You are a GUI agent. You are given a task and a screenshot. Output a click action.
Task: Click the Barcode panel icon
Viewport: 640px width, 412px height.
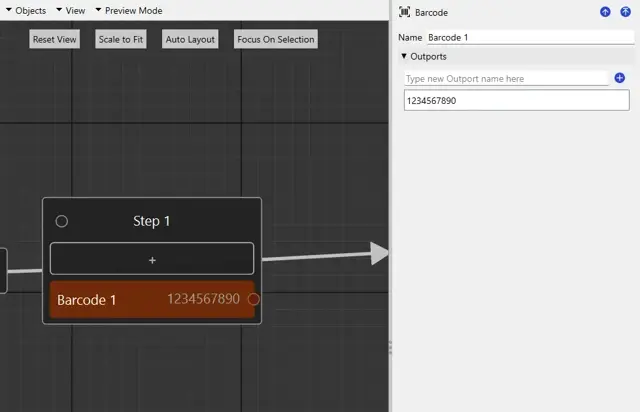point(404,12)
